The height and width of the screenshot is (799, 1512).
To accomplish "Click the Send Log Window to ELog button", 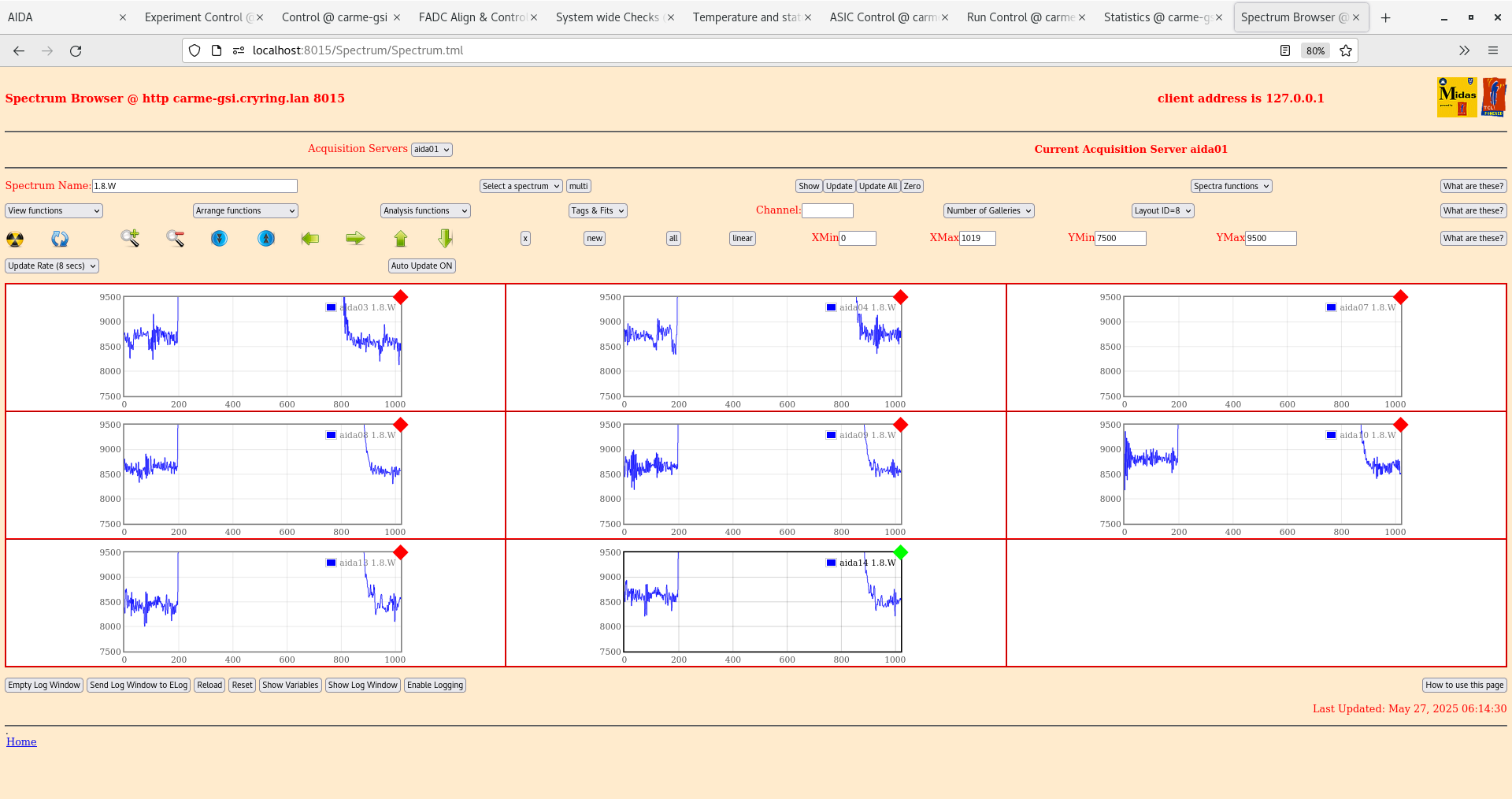I will (139, 685).
